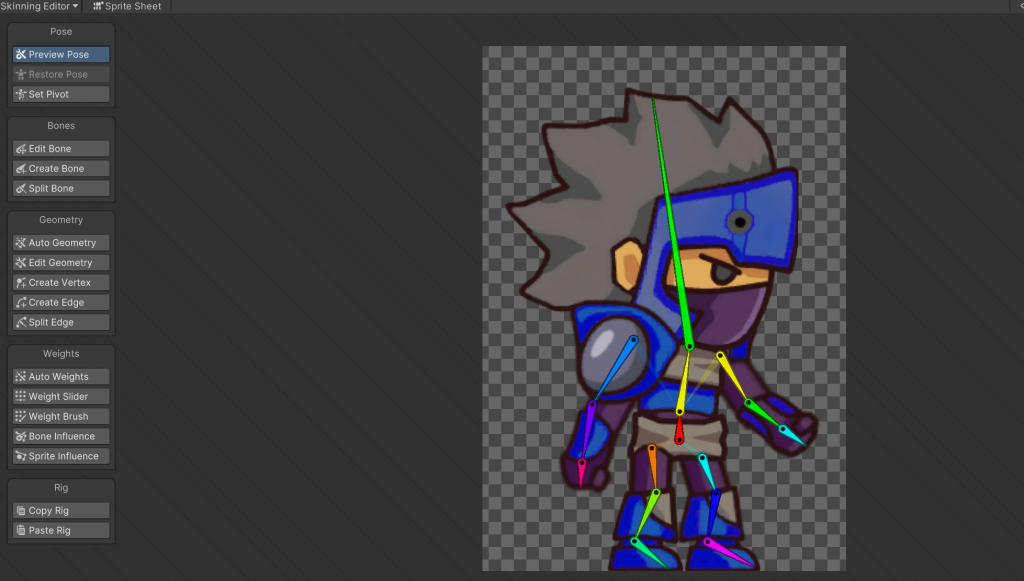The width and height of the screenshot is (1024, 581).
Task: Select the Set Pivot tool icon
Action: pyautogui.click(x=21, y=95)
